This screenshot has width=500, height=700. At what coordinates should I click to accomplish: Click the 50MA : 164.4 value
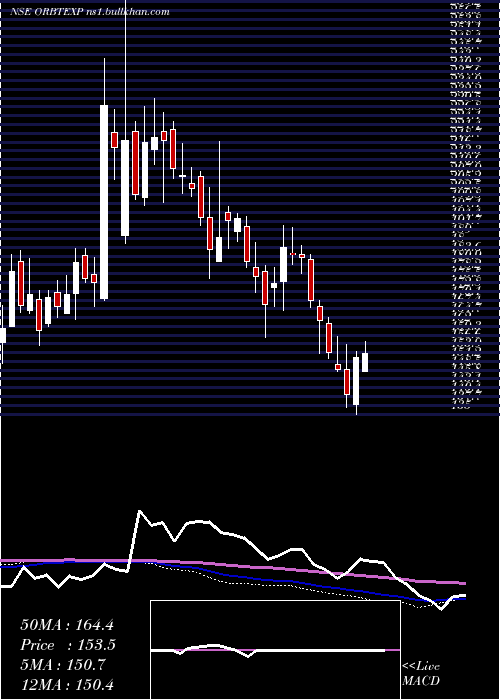pos(68,625)
